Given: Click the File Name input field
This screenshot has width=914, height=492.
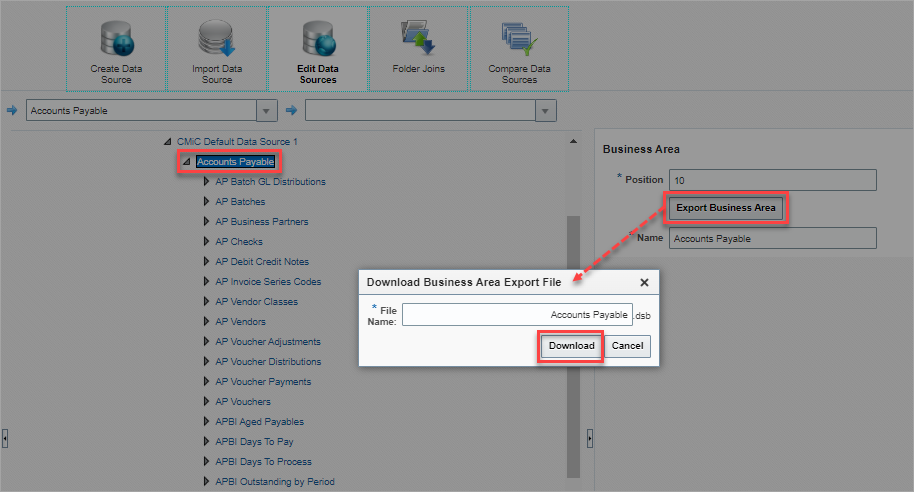Looking at the screenshot, I should pyautogui.click(x=517, y=315).
